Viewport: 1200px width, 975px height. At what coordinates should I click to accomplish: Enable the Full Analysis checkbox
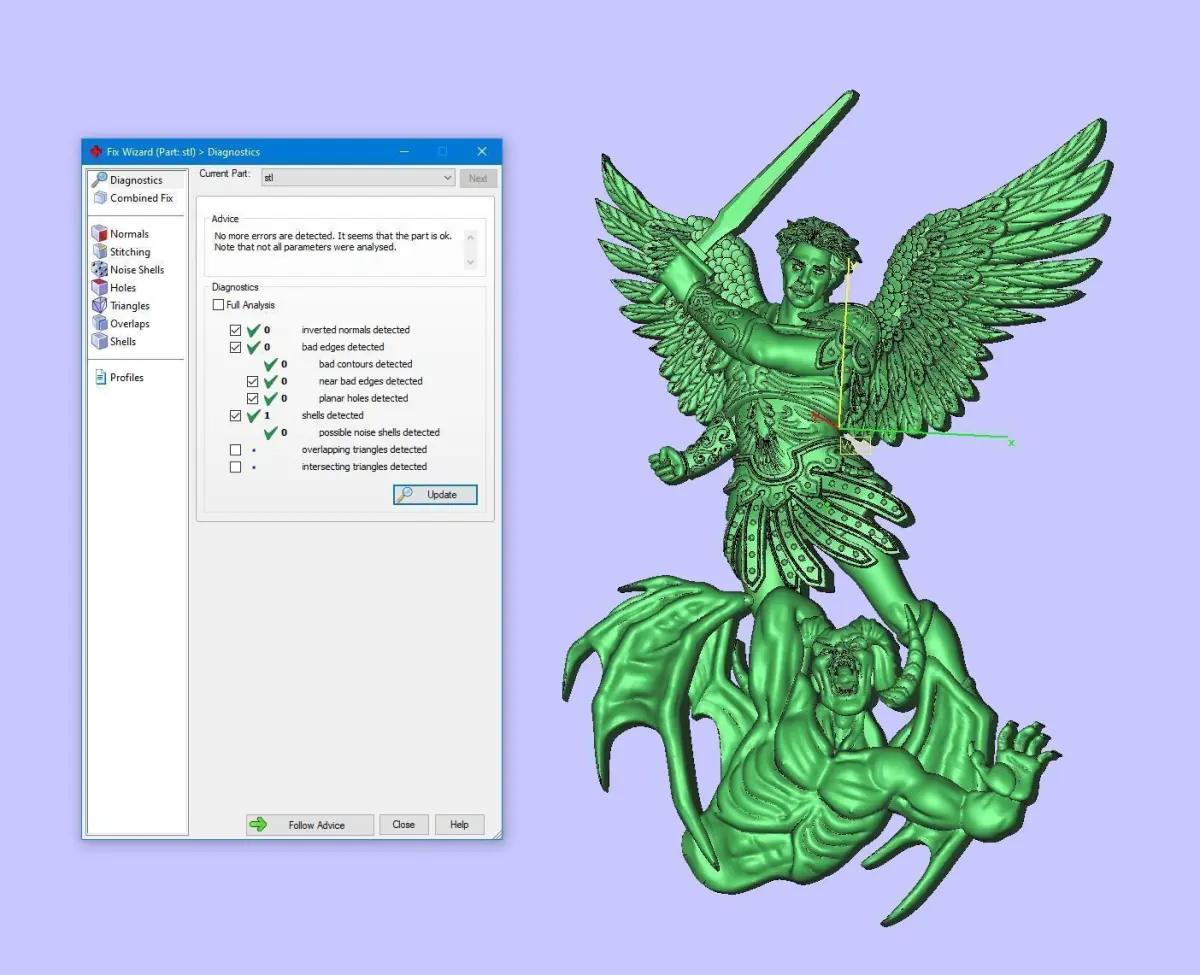coord(218,305)
